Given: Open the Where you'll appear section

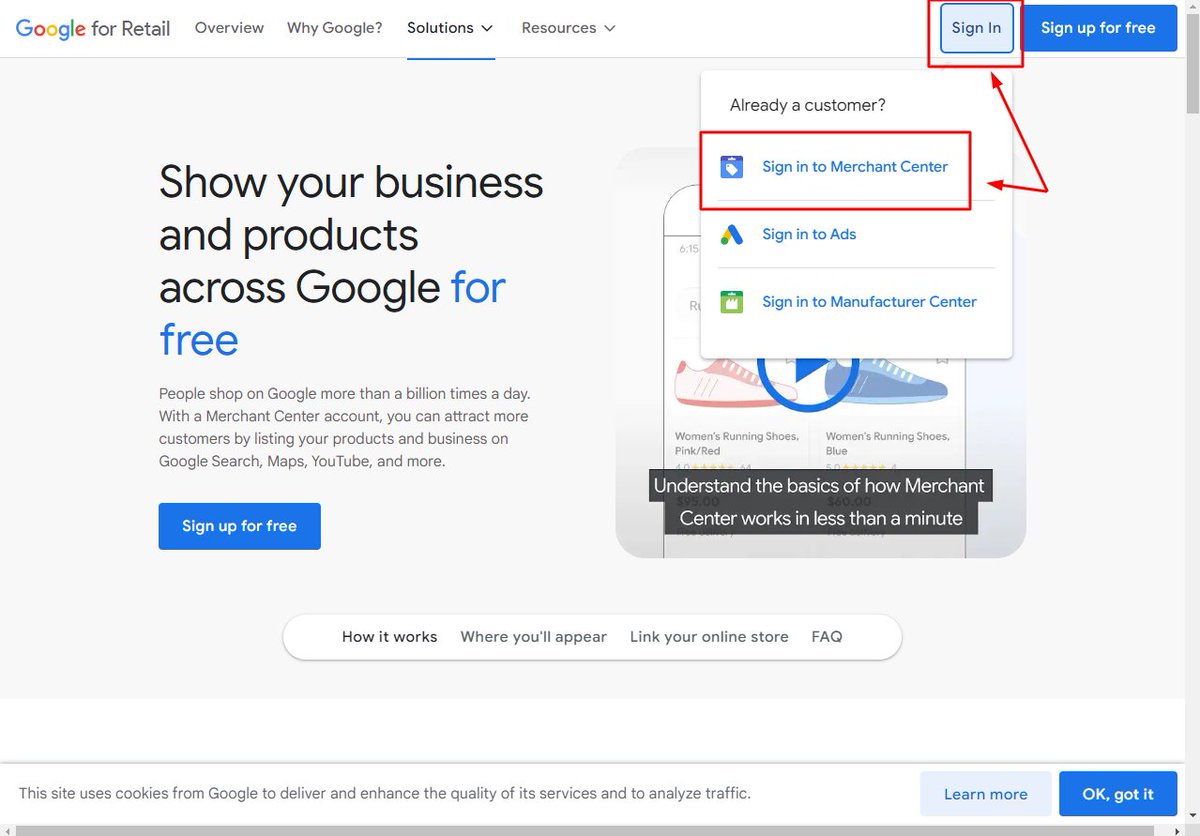Looking at the screenshot, I should click(533, 636).
